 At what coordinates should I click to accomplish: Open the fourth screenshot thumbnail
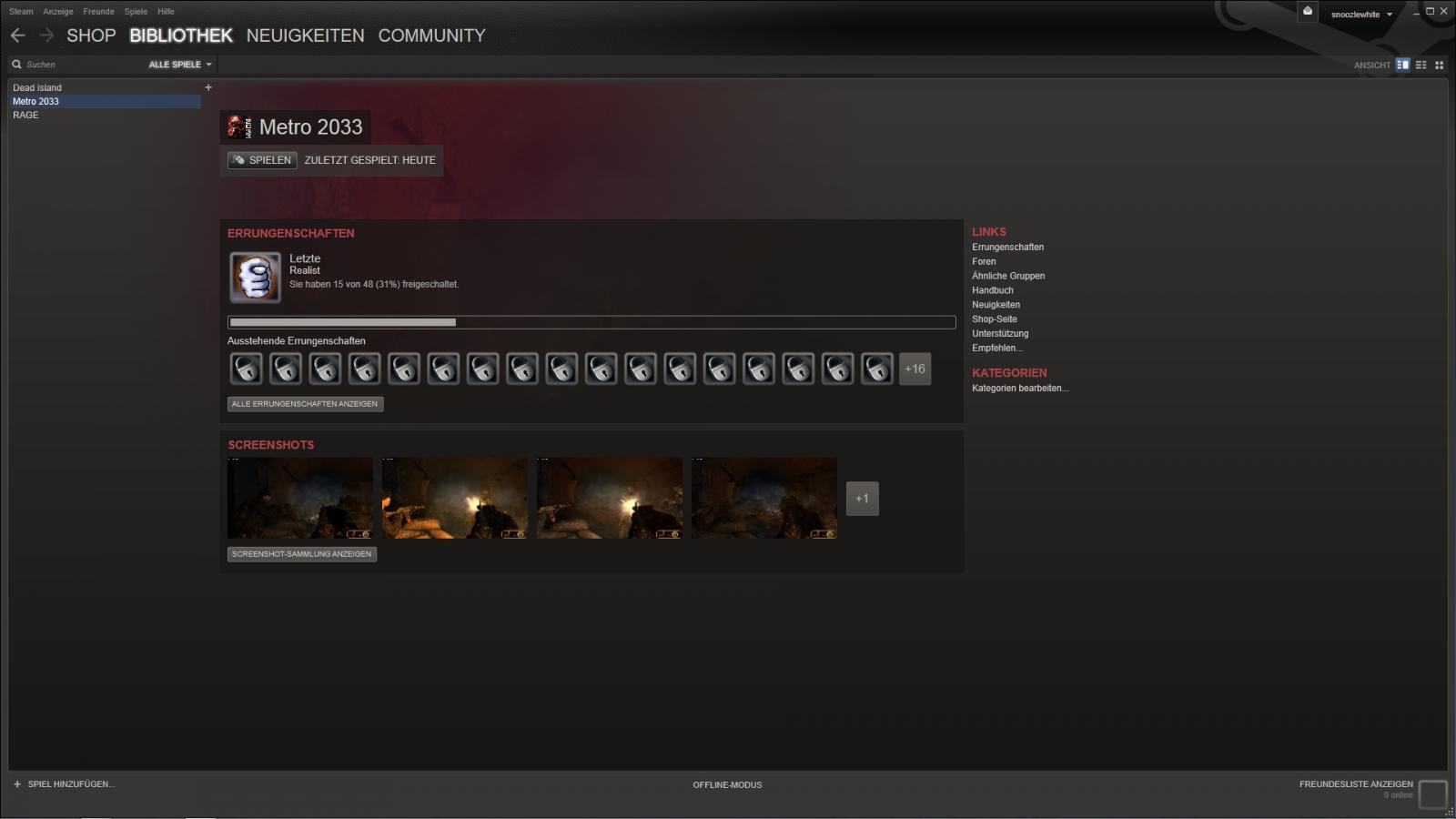[x=764, y=498]
